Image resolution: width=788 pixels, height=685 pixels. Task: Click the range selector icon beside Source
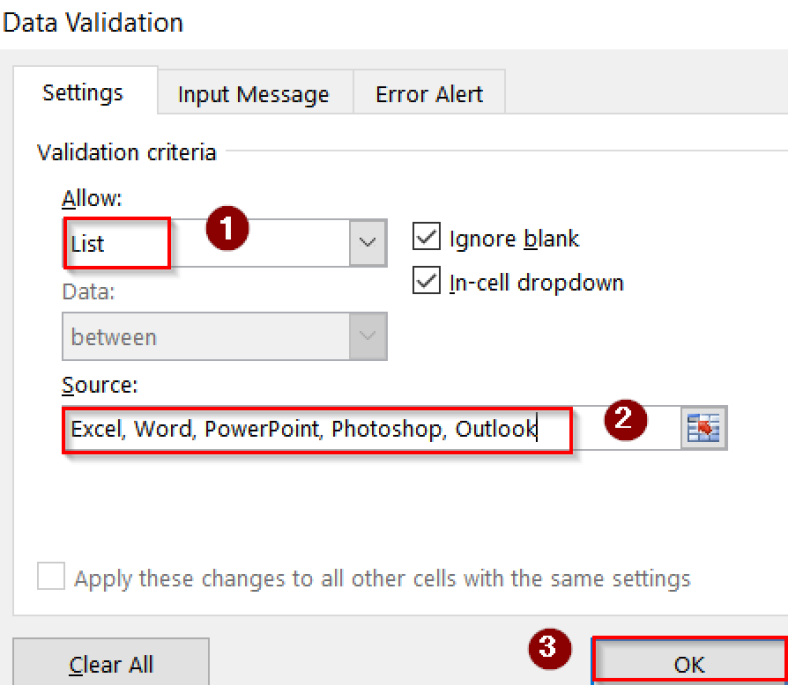[x=704, y=428]
